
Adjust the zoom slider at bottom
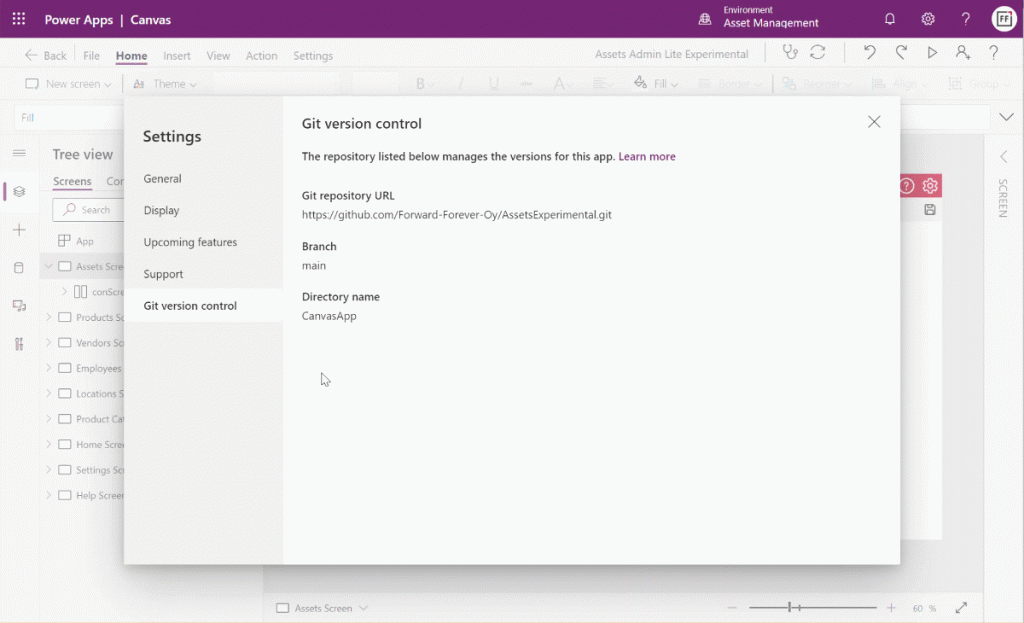(x=790, y=607)
